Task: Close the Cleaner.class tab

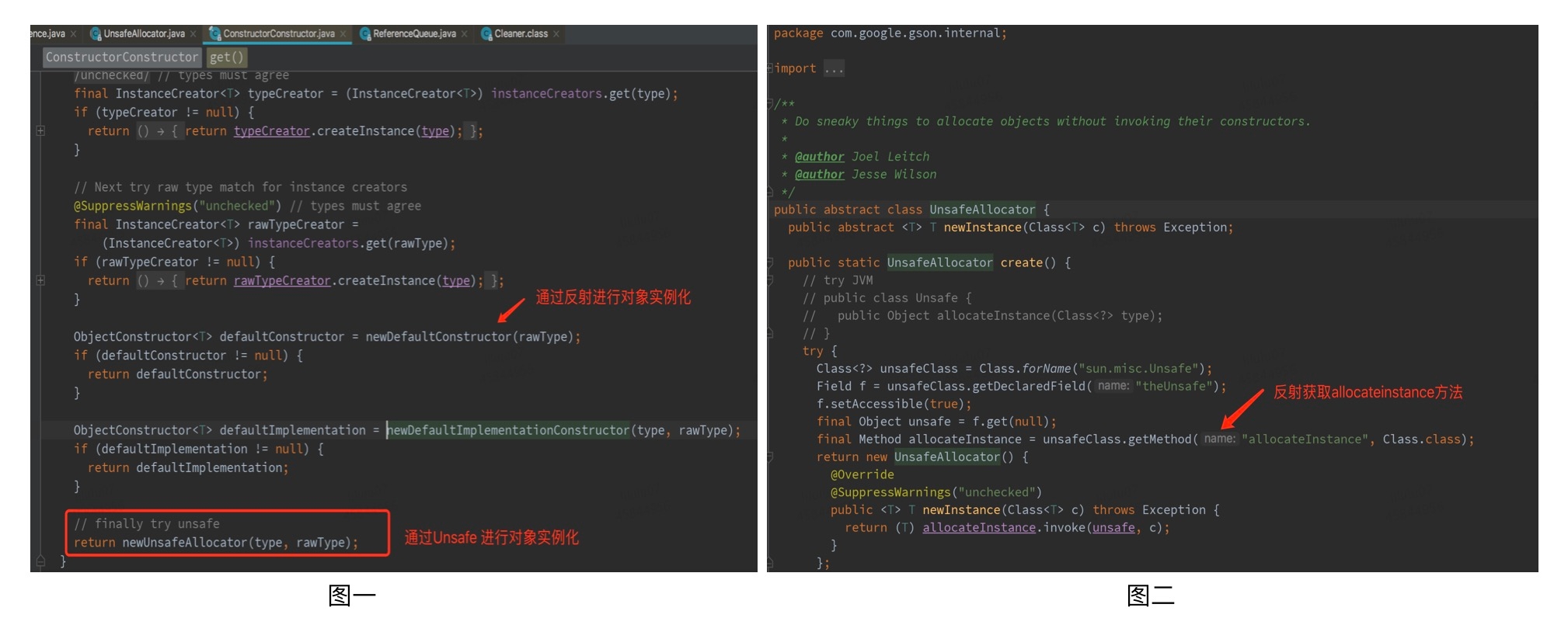Action: point(556,34)
